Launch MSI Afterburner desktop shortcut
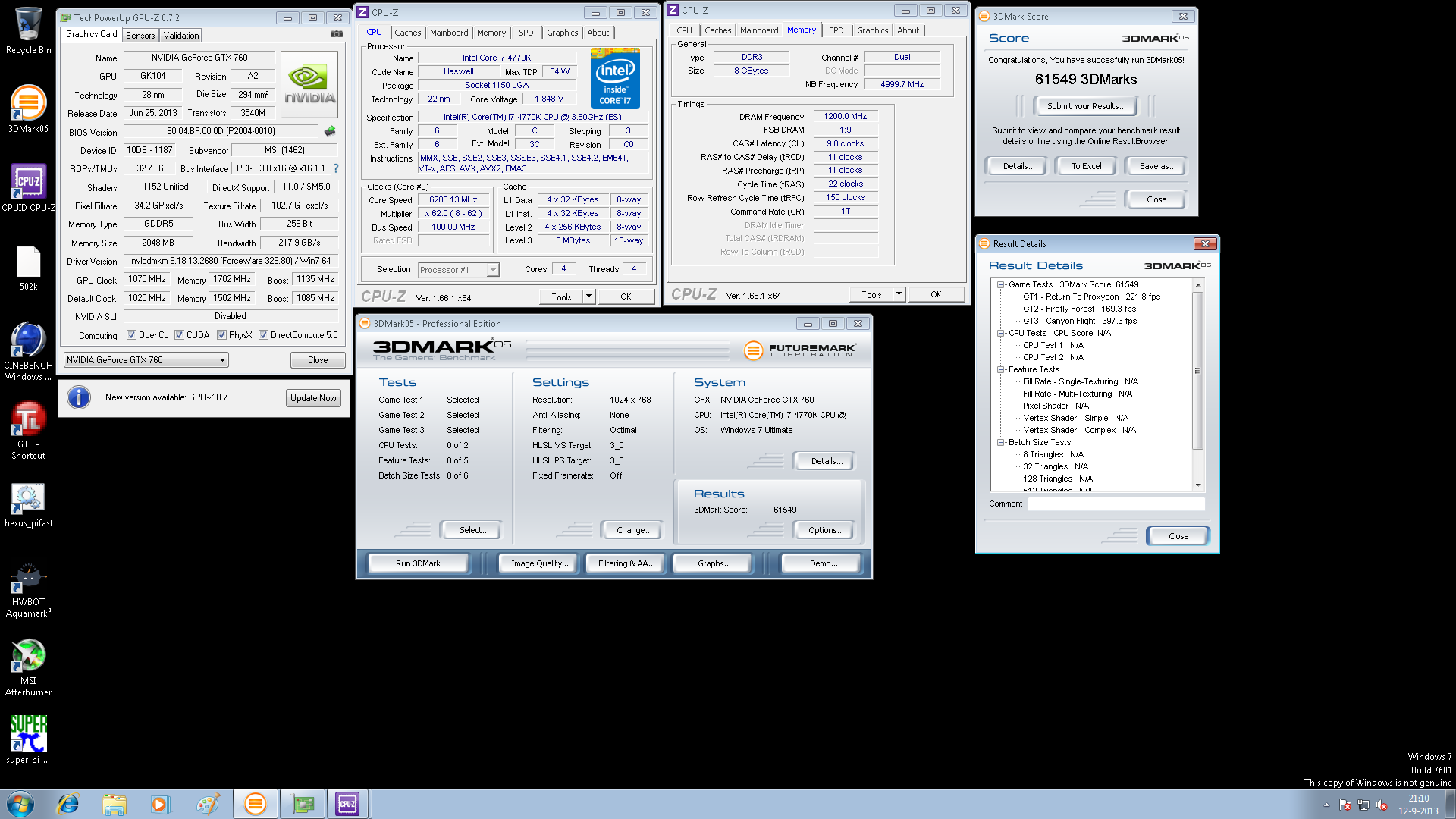The image size is (1456, 819). tap(28, 668)
